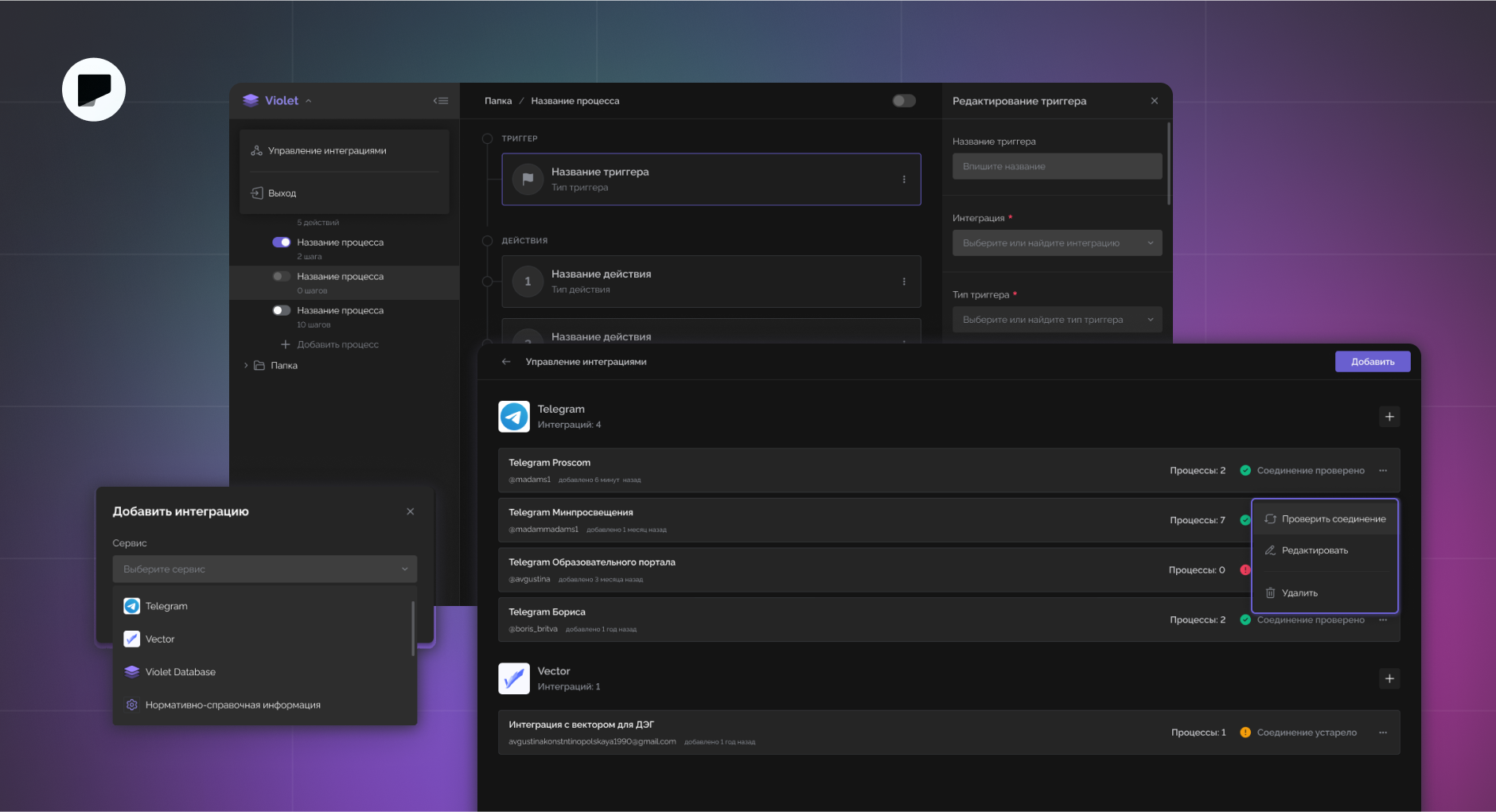The width and height of the screenshot is (1496, 812).
Task: Click green check status icon of Telegram Proscom
Action: (x=1245, y=471)
